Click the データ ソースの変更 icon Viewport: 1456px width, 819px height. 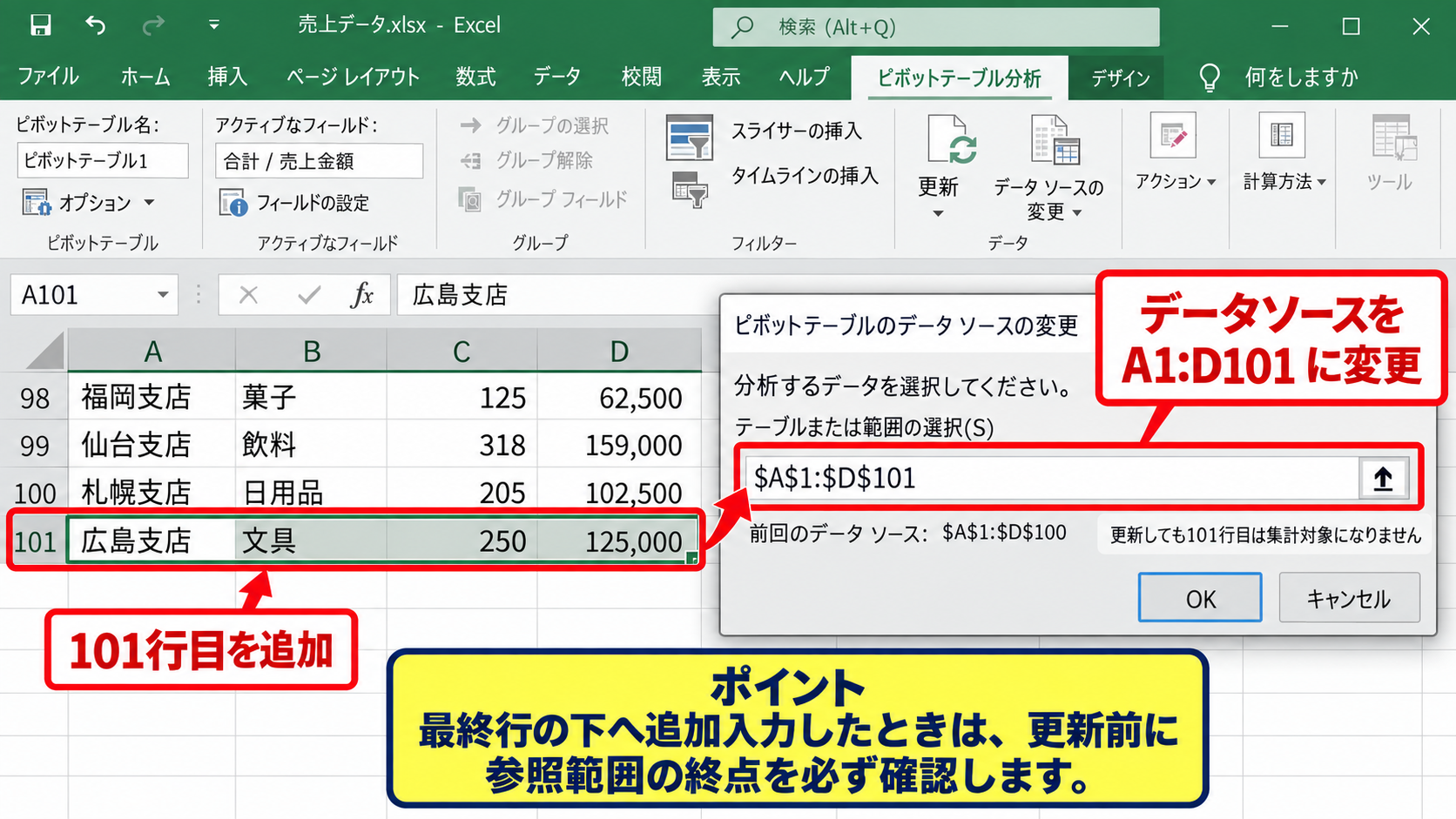click(x=1055, y=139)
